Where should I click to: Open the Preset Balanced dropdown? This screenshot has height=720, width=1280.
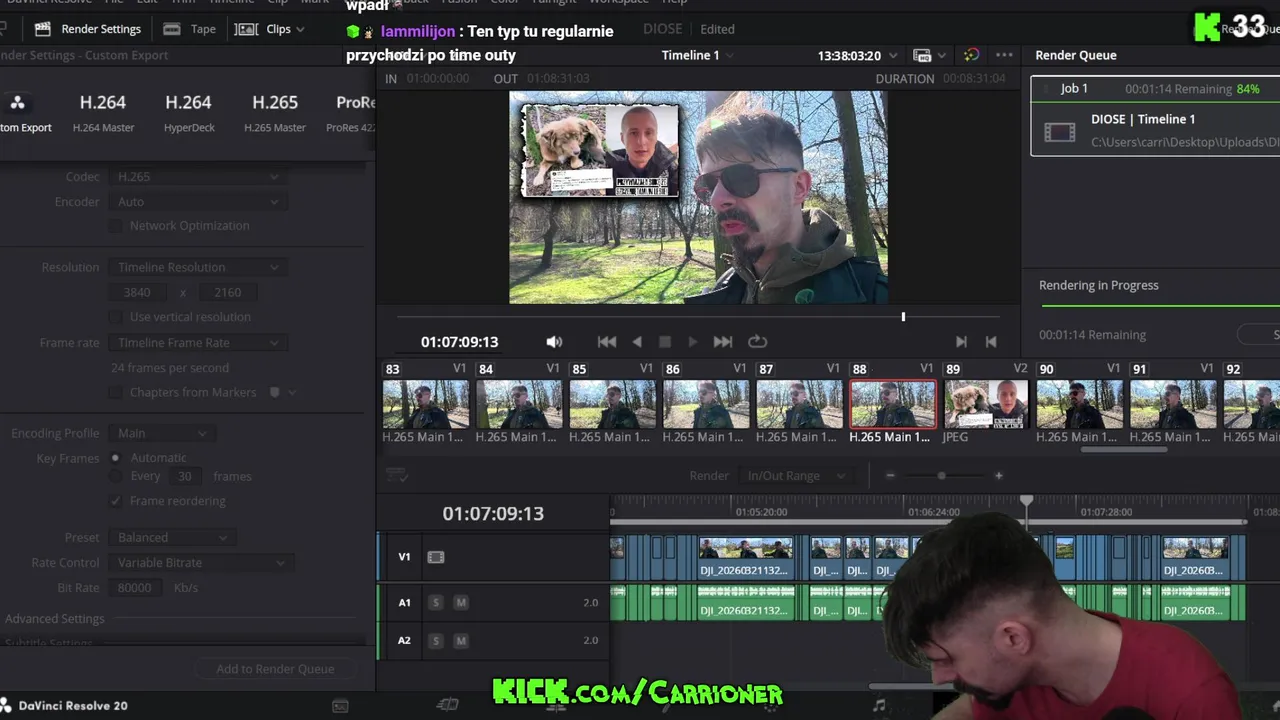click(171, 538)
